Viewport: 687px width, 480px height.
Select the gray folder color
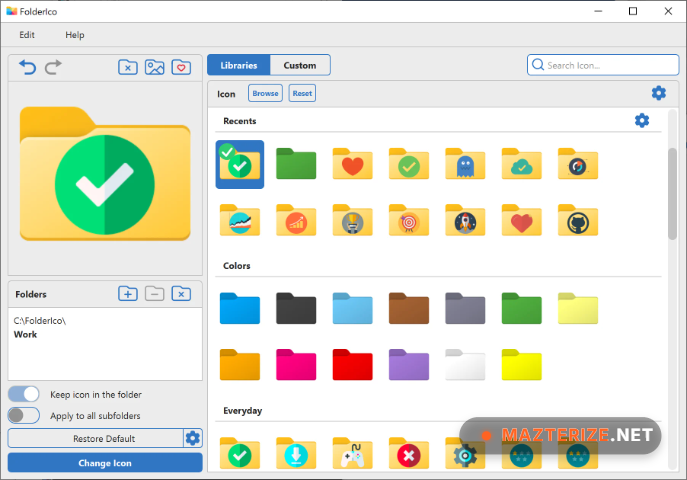click(x=465, y=309)
